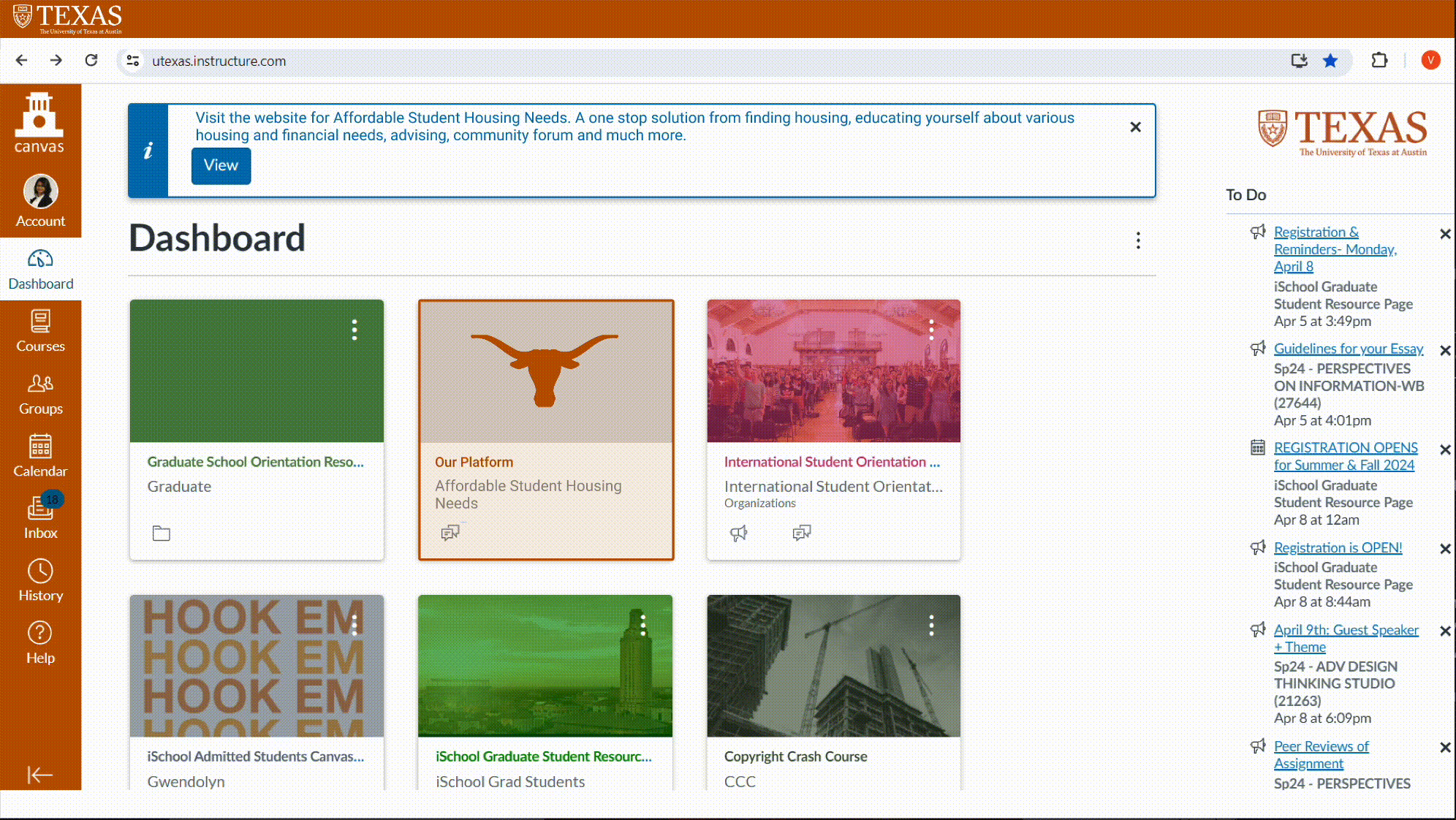
Task: Open the Help menu in sidebar
Action: point(40,643)
